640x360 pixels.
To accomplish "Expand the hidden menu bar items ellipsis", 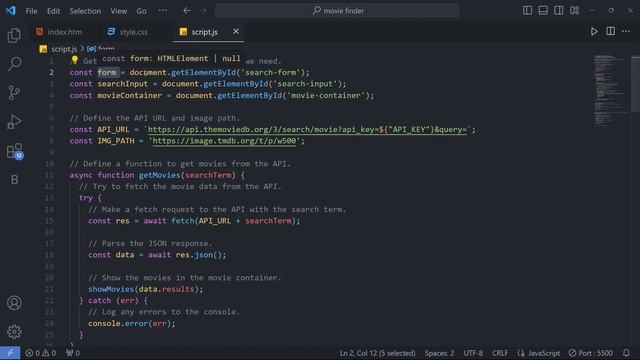I will pos(162,11).
